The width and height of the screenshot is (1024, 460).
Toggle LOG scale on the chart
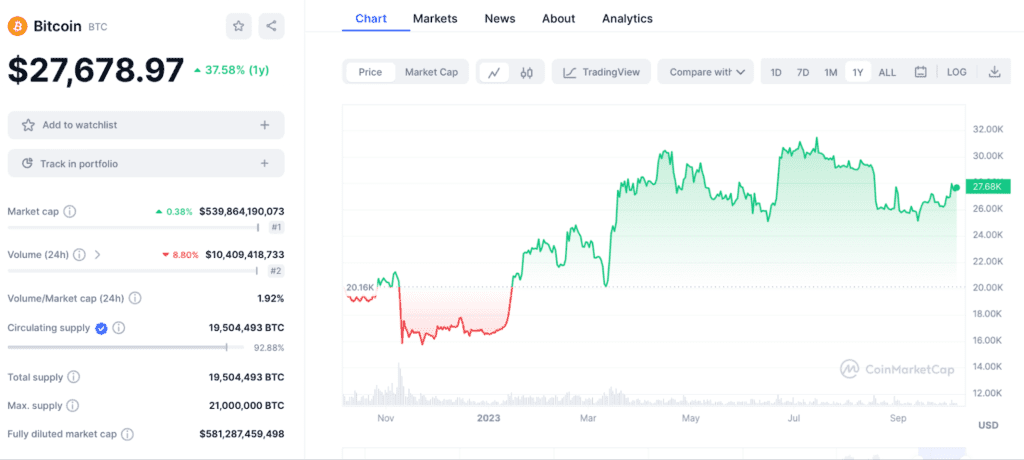click(x=957, y=73)
